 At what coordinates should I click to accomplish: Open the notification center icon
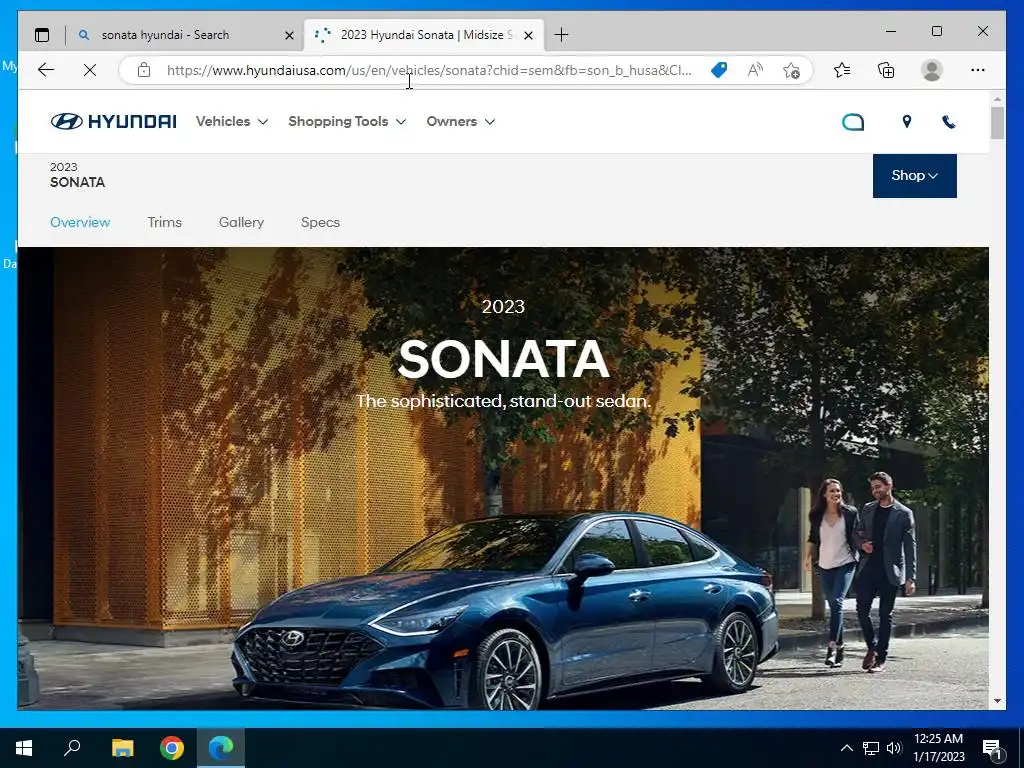pyautogui.click(x=993, y=749)
